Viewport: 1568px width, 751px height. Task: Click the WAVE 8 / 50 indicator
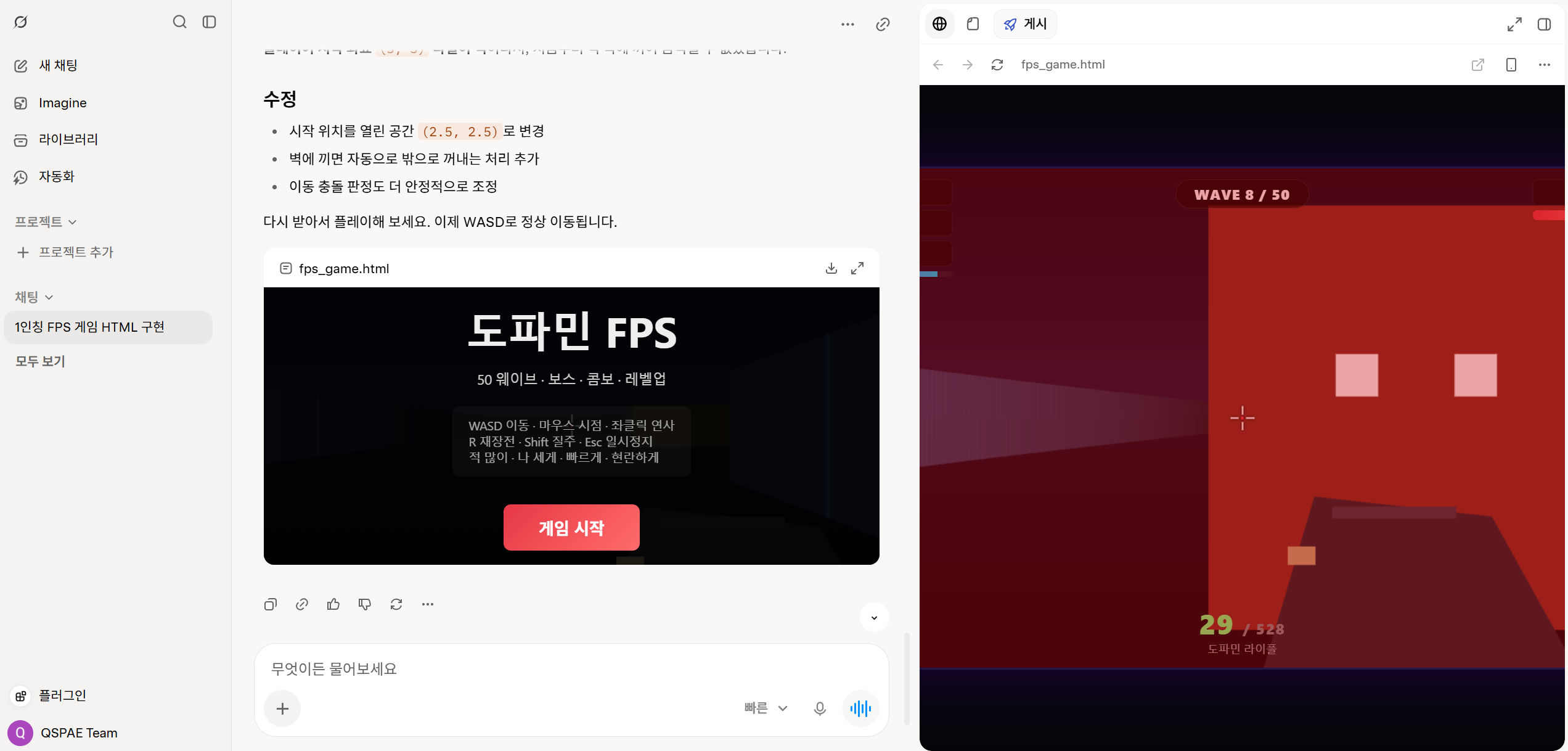[x=1242, y=195]
